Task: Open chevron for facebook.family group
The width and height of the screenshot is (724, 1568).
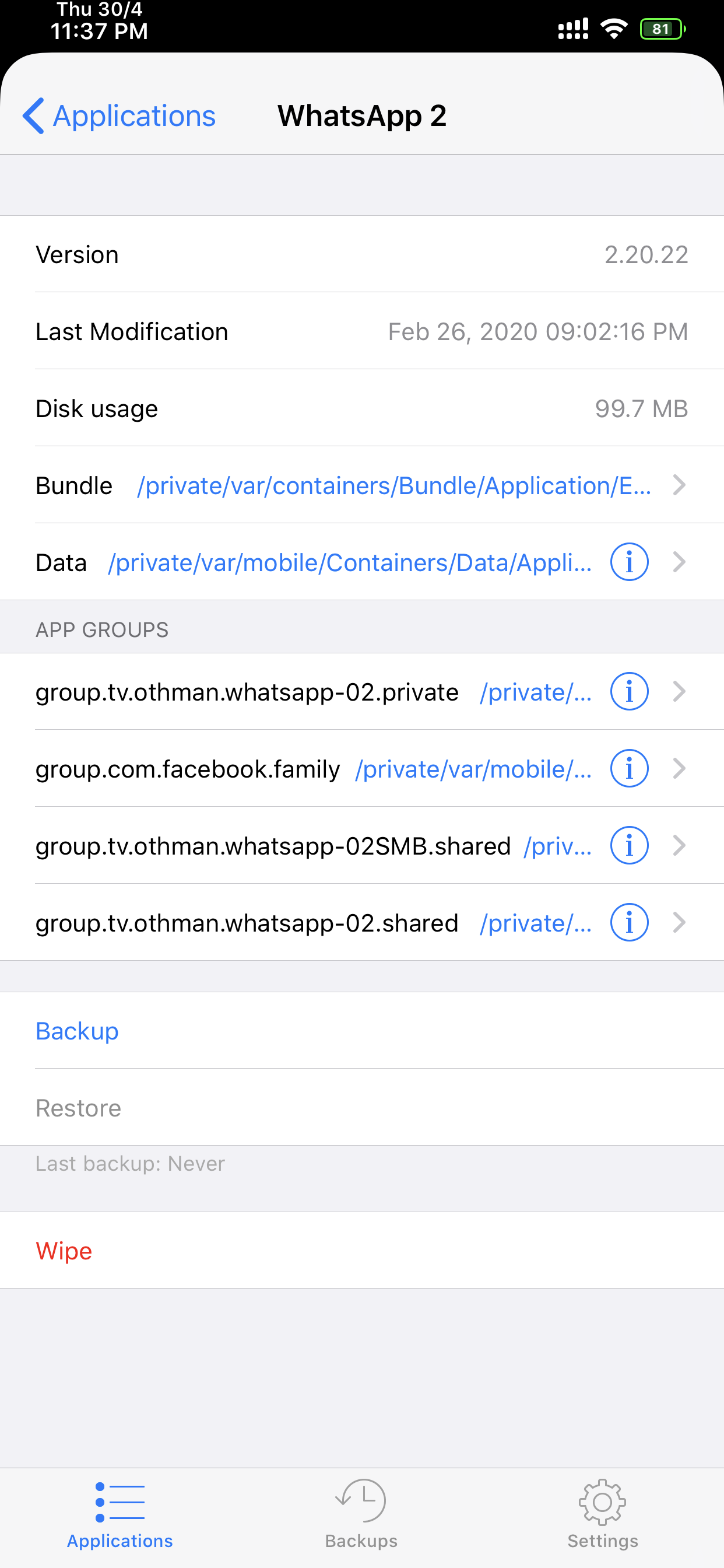Action: tap(680, 768)
